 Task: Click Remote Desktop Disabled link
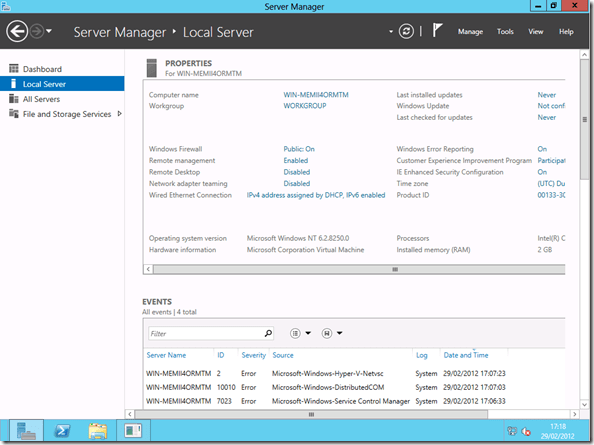[x=297, y=172]
